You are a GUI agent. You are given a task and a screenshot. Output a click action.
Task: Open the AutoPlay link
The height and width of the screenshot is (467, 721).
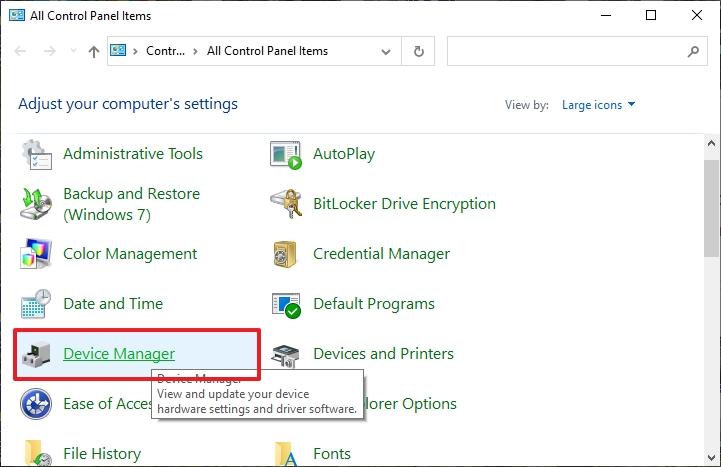pyautogui.click(x=344, y=154)
